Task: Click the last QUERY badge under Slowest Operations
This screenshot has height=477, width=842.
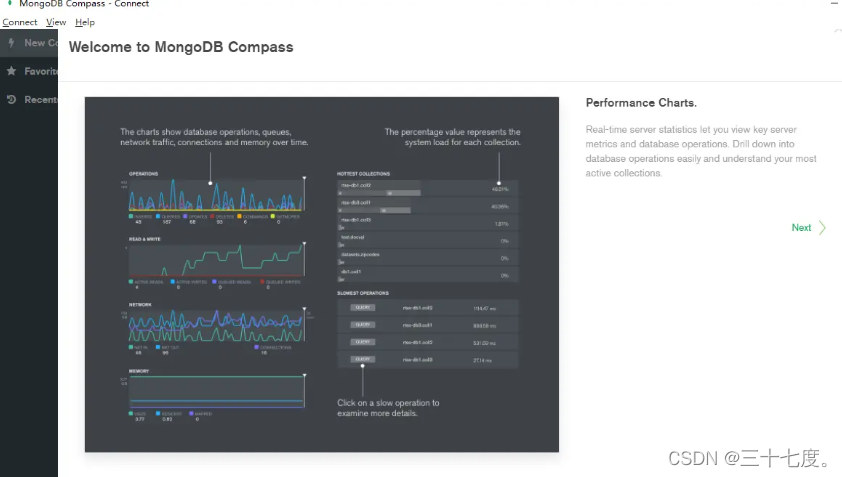Action: click(x=362, y=358)
